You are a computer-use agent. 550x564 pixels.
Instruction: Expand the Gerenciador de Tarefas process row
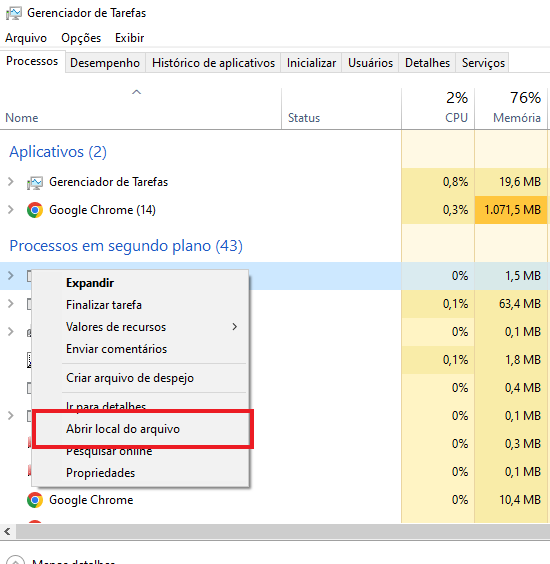pyautogui.click(x=11, y=182)
